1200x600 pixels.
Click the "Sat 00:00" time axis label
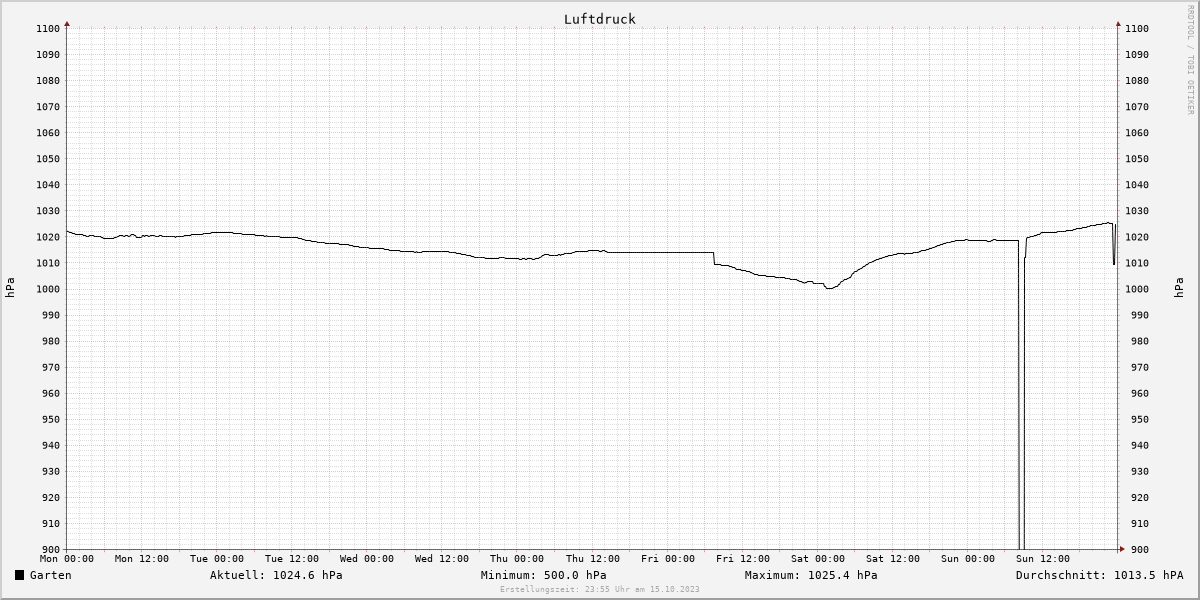pos(818,559)
